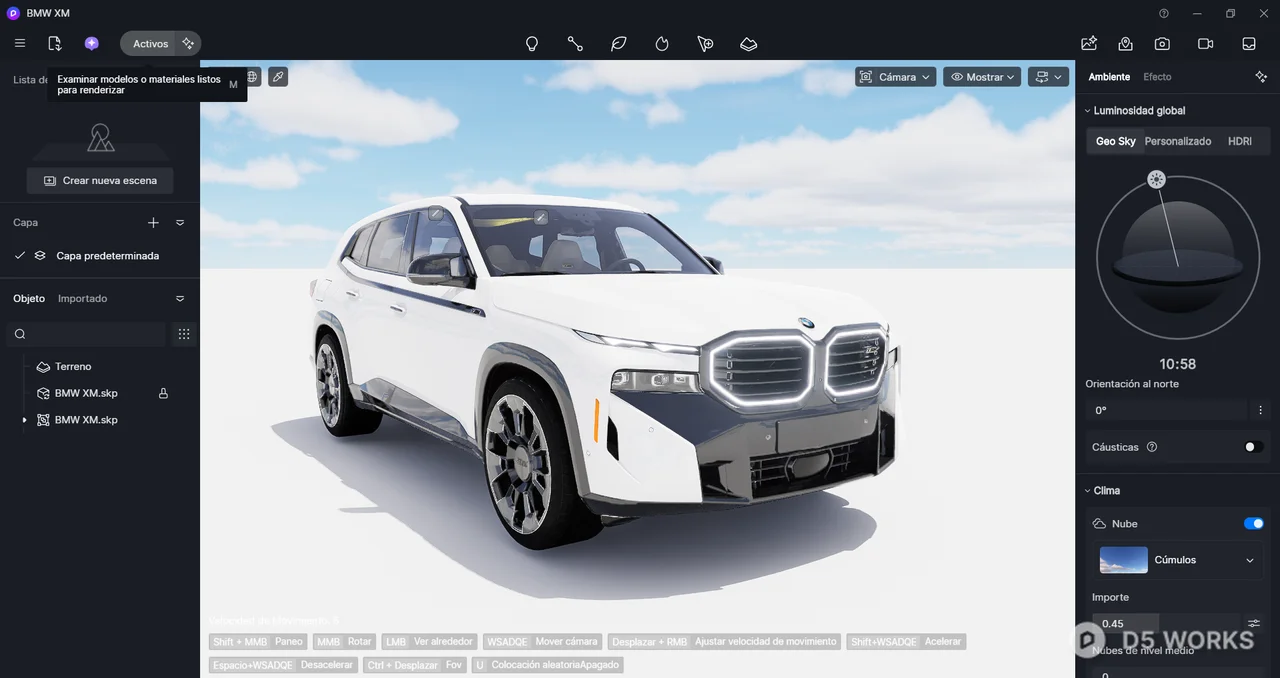Click the sparkle icon beside Activos
1280x678 pixels.
(188, 43)
